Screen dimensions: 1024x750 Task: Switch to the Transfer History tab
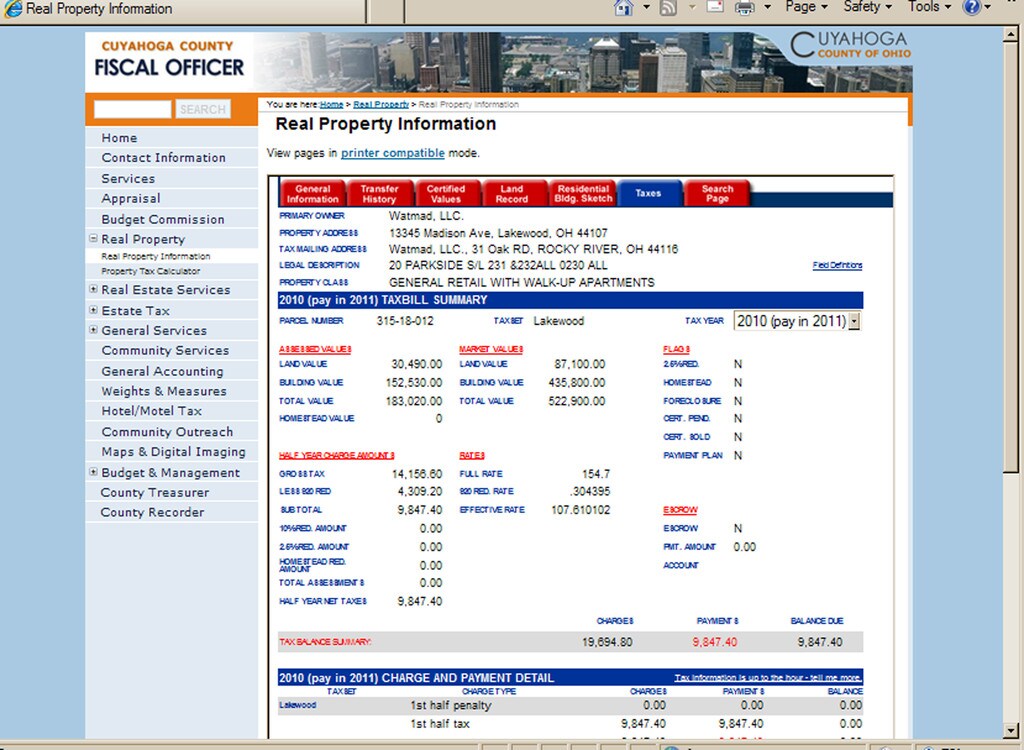tap(379, 193)
